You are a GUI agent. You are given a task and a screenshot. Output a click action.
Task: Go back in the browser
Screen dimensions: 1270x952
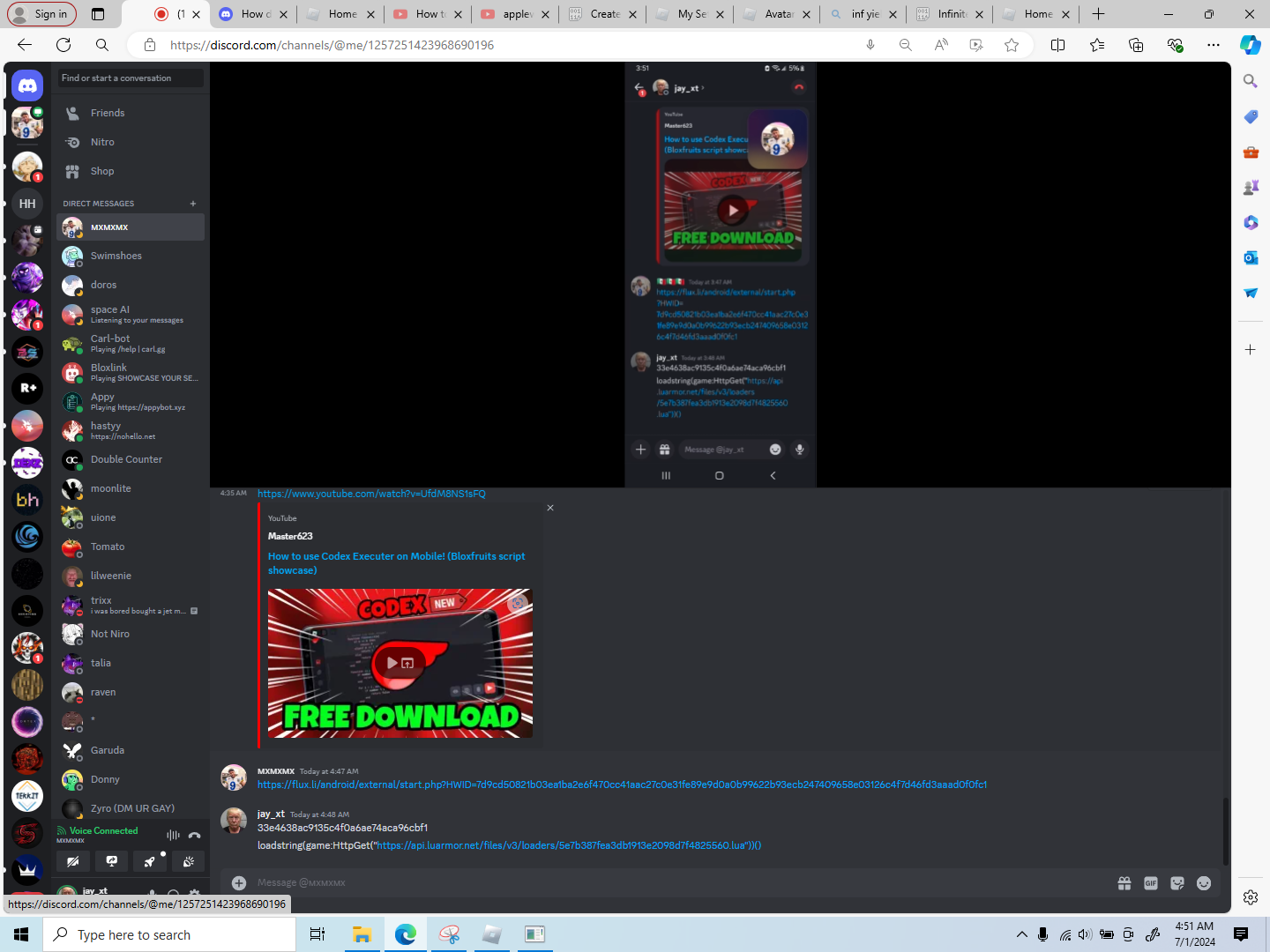[25, 45]
